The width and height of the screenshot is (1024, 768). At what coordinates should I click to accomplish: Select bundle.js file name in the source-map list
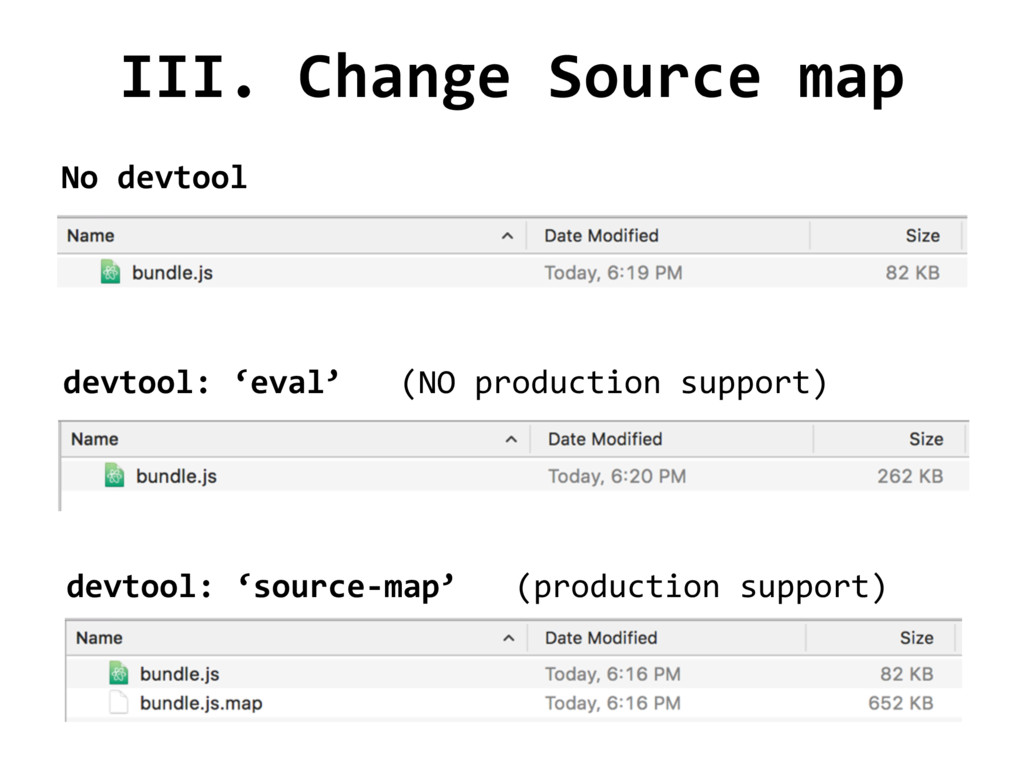(179, 674)
